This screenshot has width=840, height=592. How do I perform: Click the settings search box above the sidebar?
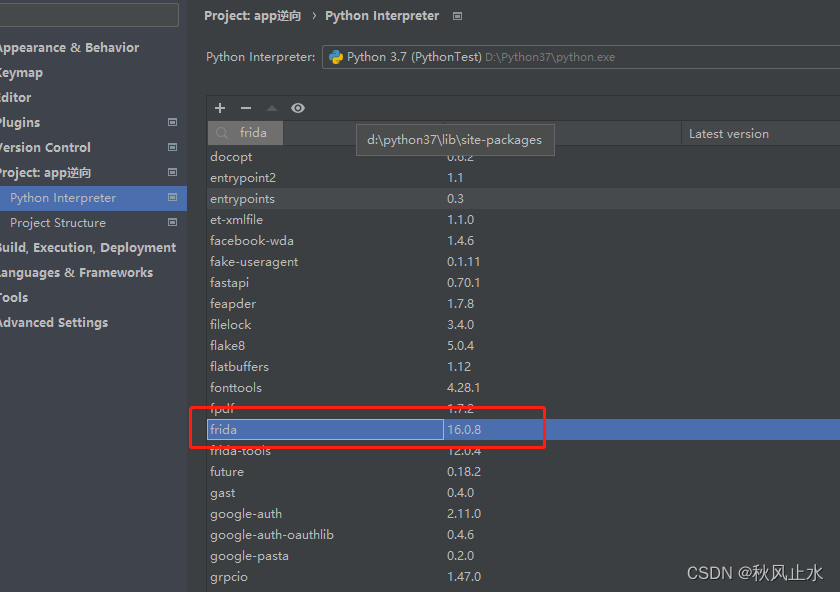point(89,15)
